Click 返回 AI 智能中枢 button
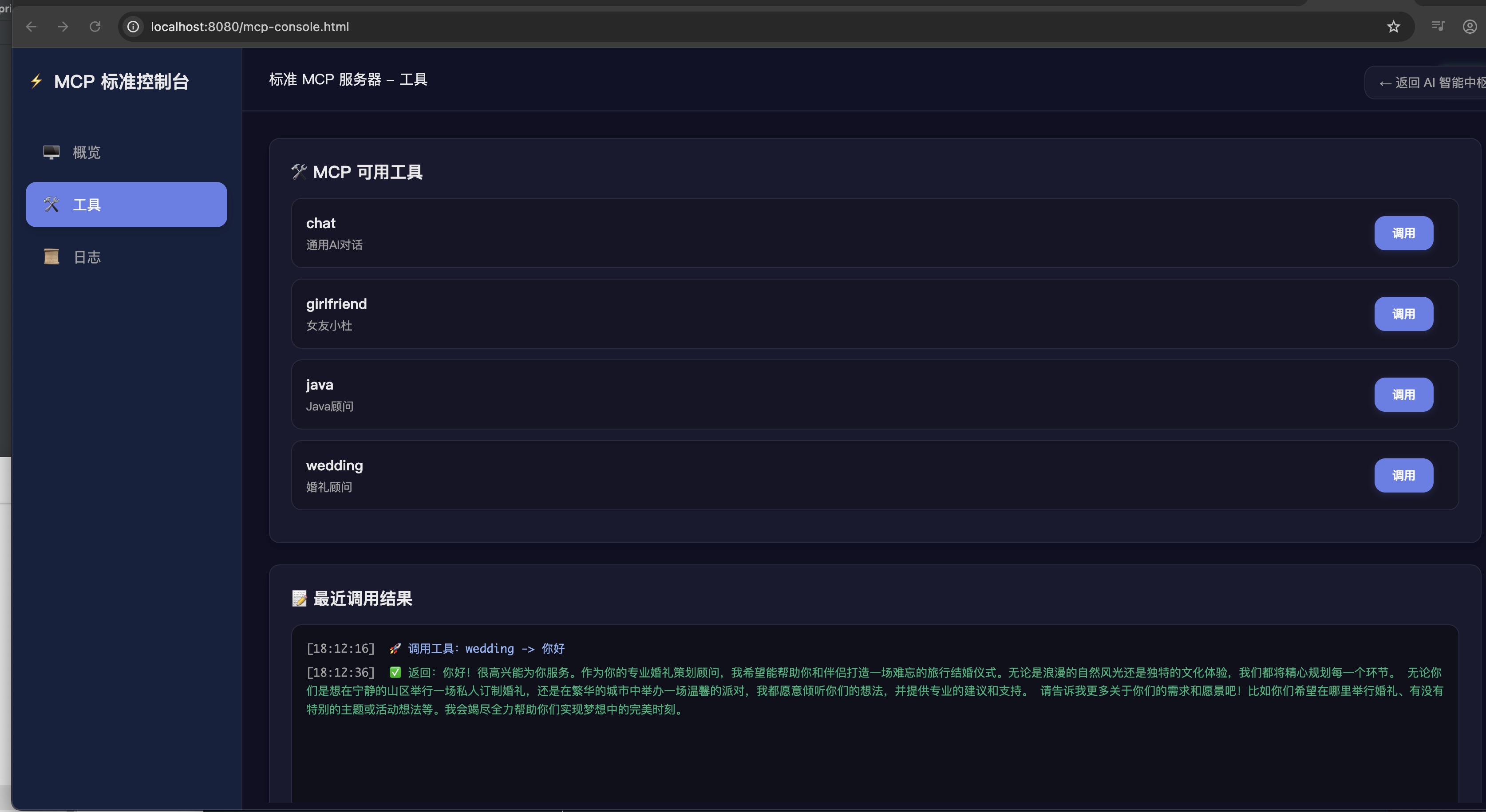Image resolution: width=1486 pixels, height=812 pixels. (x=1431, y=83)
